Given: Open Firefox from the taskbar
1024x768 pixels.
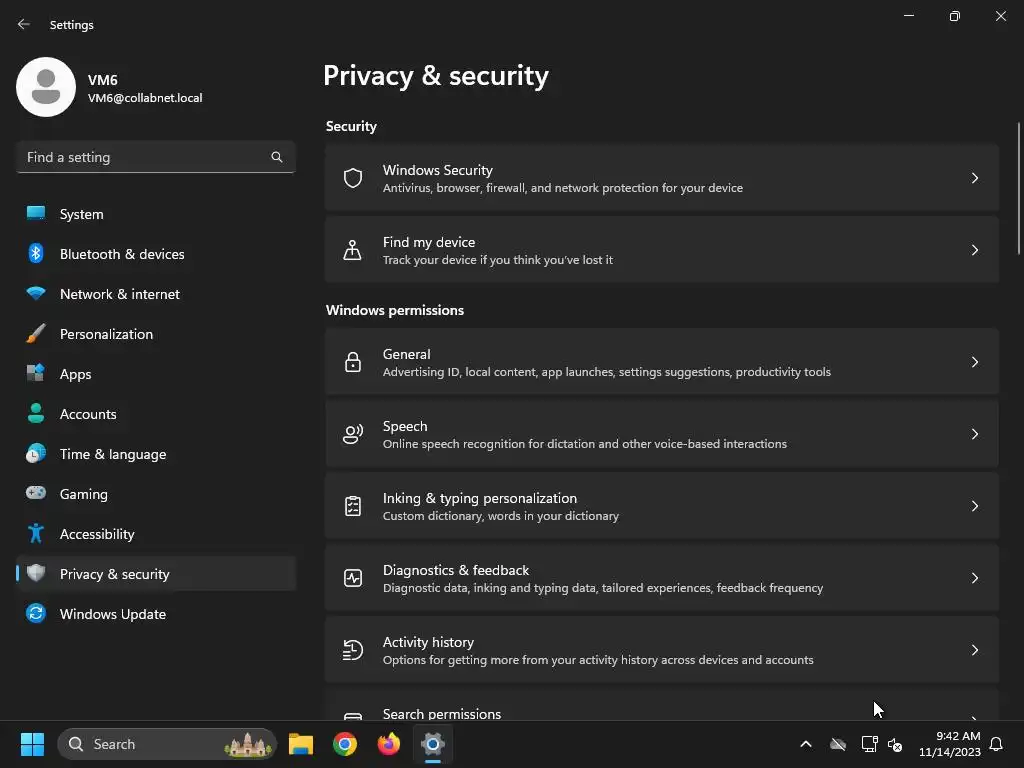Looking at the screenshot, I should 388,744.
